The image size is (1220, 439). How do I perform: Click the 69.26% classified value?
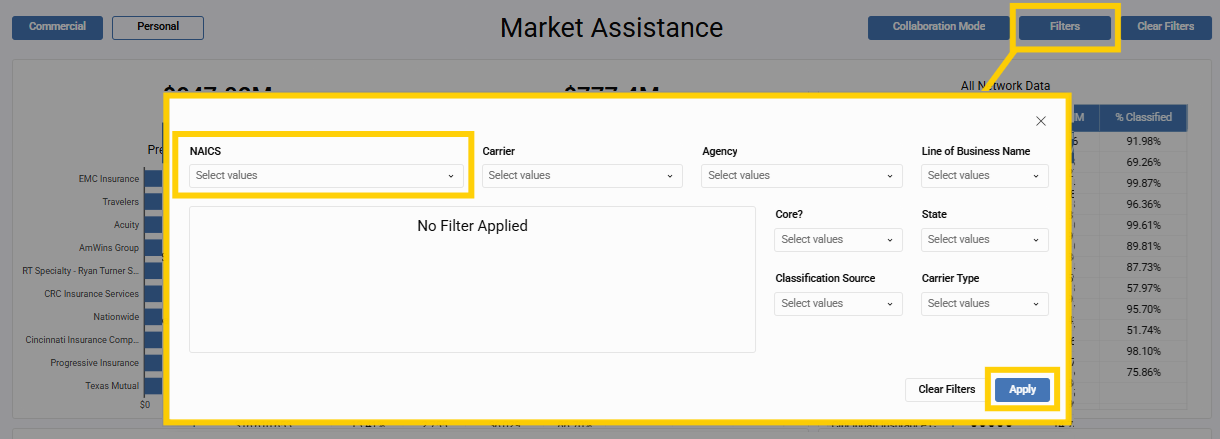tap(1143, 162)
